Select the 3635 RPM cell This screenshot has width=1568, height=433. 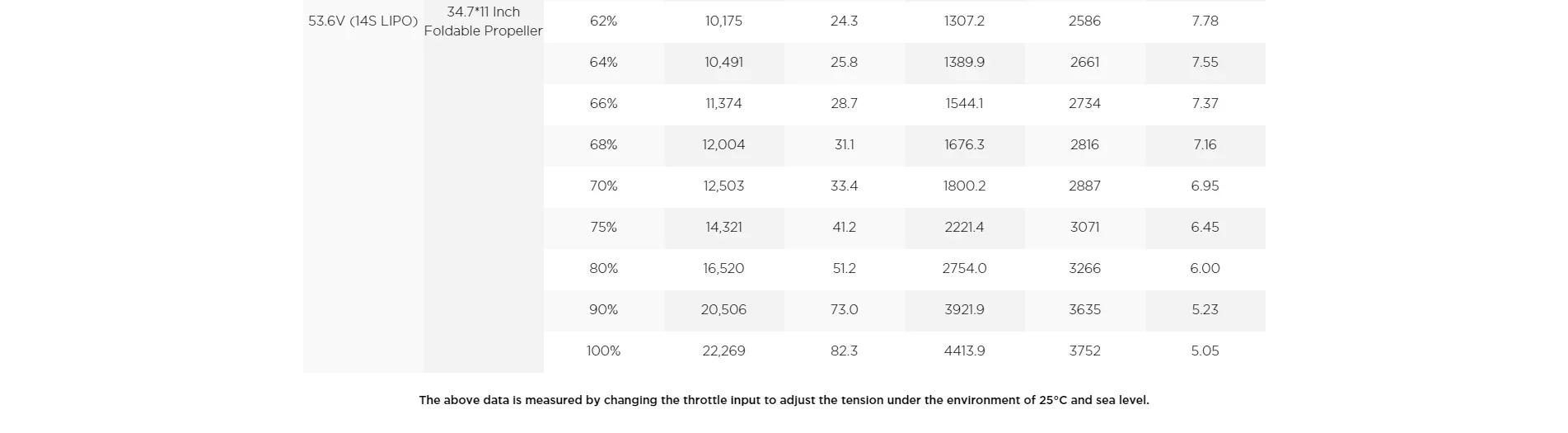pos(1085,310)
